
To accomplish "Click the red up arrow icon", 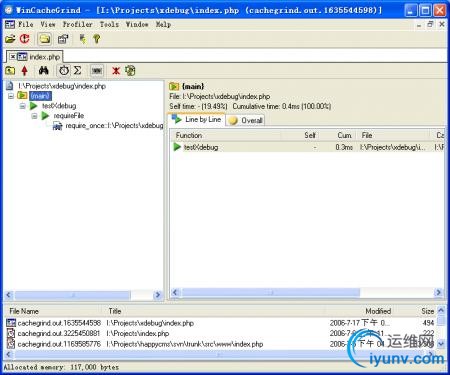I will (x=24, y=71).
